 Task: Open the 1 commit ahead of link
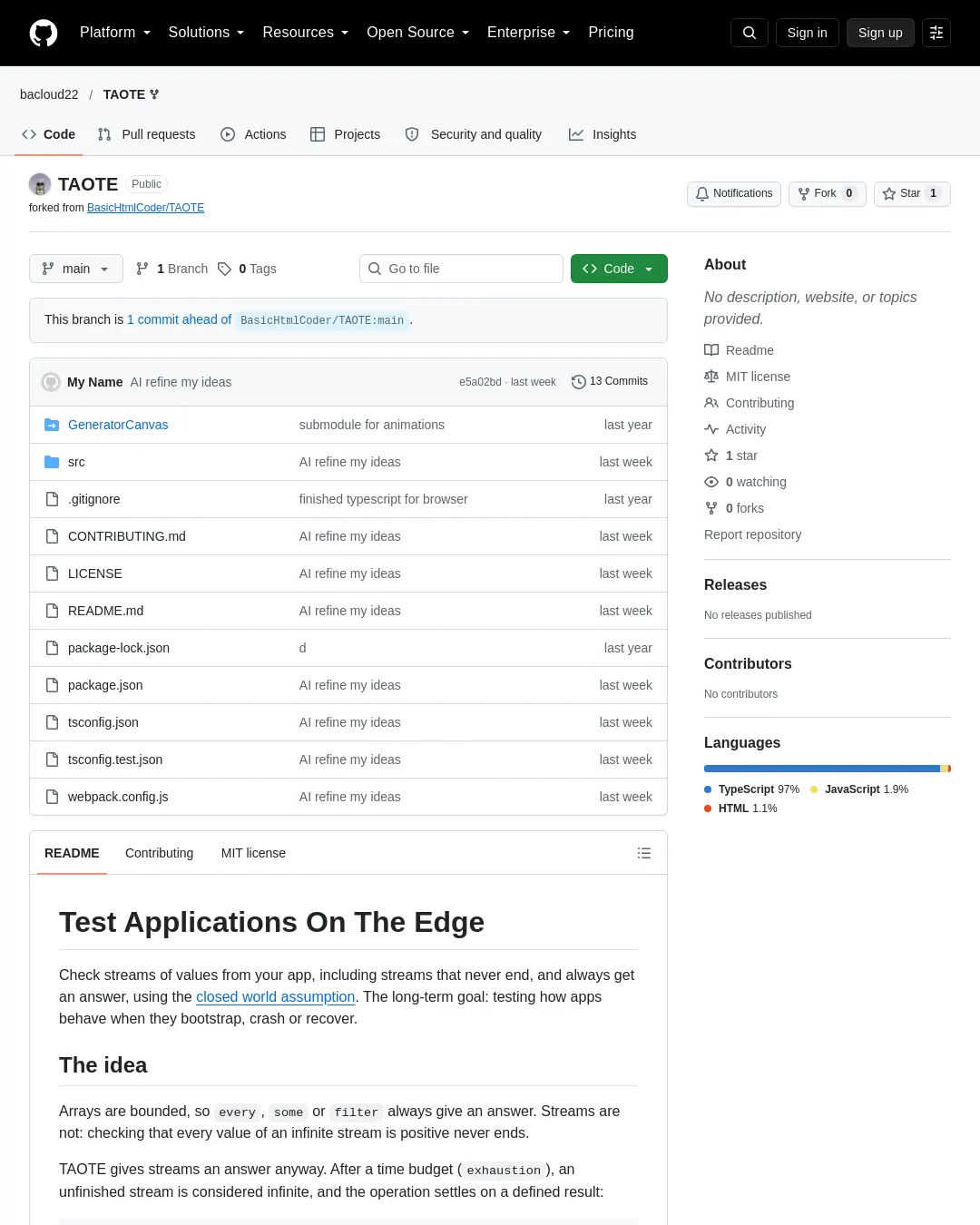pos(179,319)
